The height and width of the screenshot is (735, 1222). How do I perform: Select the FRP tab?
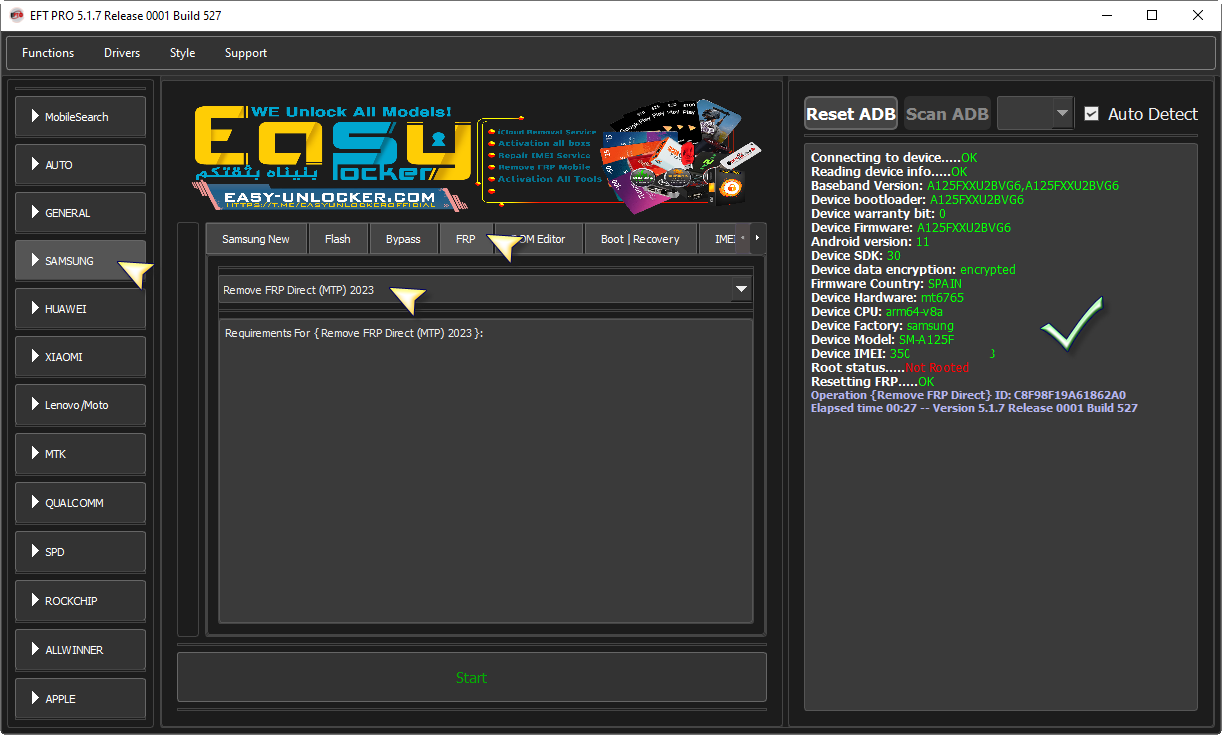pyautogui.click(x=466, y=239)
